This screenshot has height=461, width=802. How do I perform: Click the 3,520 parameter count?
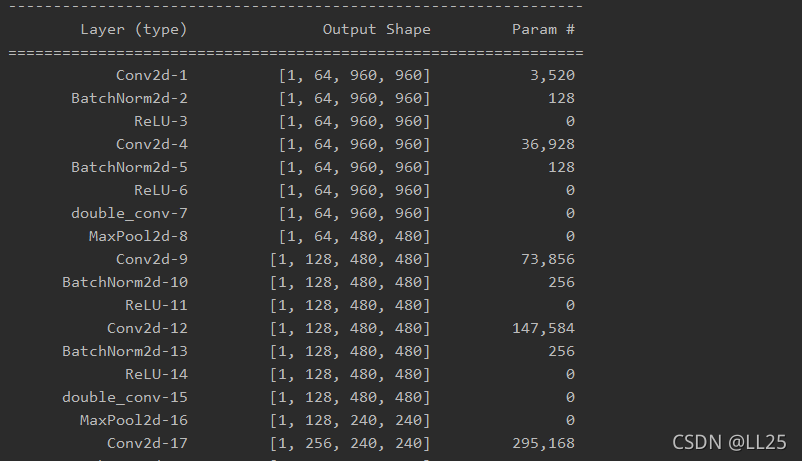pyautogui.click(x=552, y=76)
